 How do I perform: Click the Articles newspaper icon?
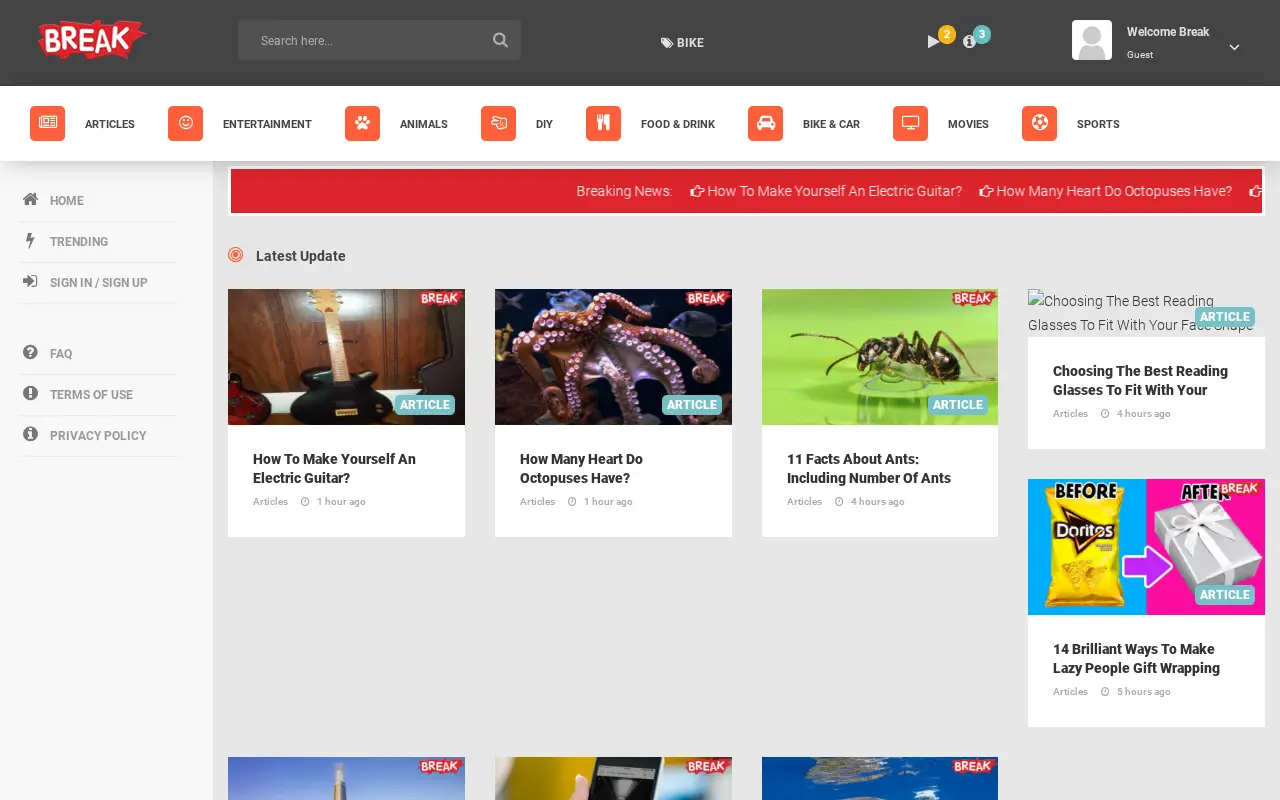pyautogui.click(x=47, y=124)
